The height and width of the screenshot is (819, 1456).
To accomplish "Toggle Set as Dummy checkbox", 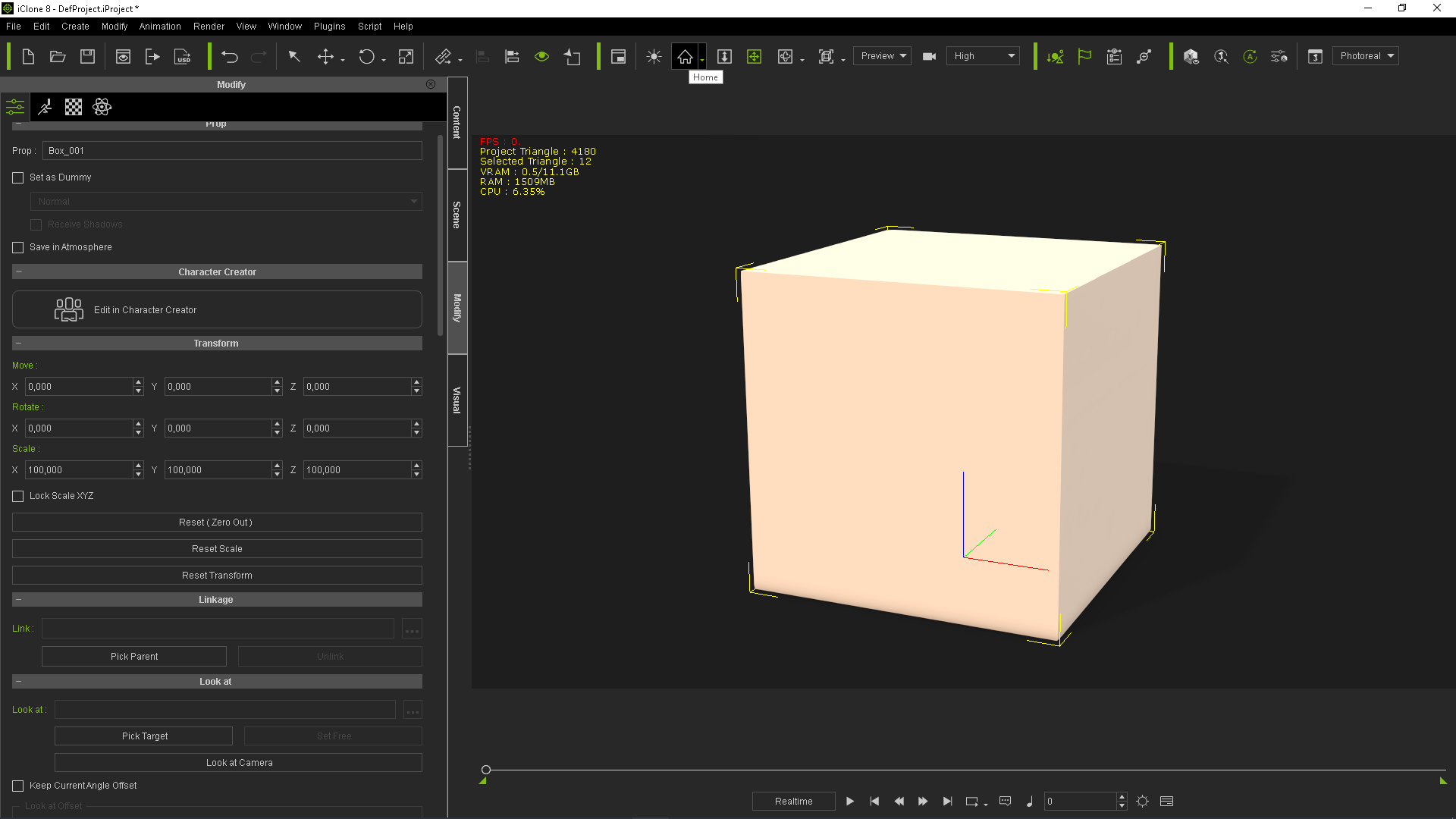I will coord(18,177).
